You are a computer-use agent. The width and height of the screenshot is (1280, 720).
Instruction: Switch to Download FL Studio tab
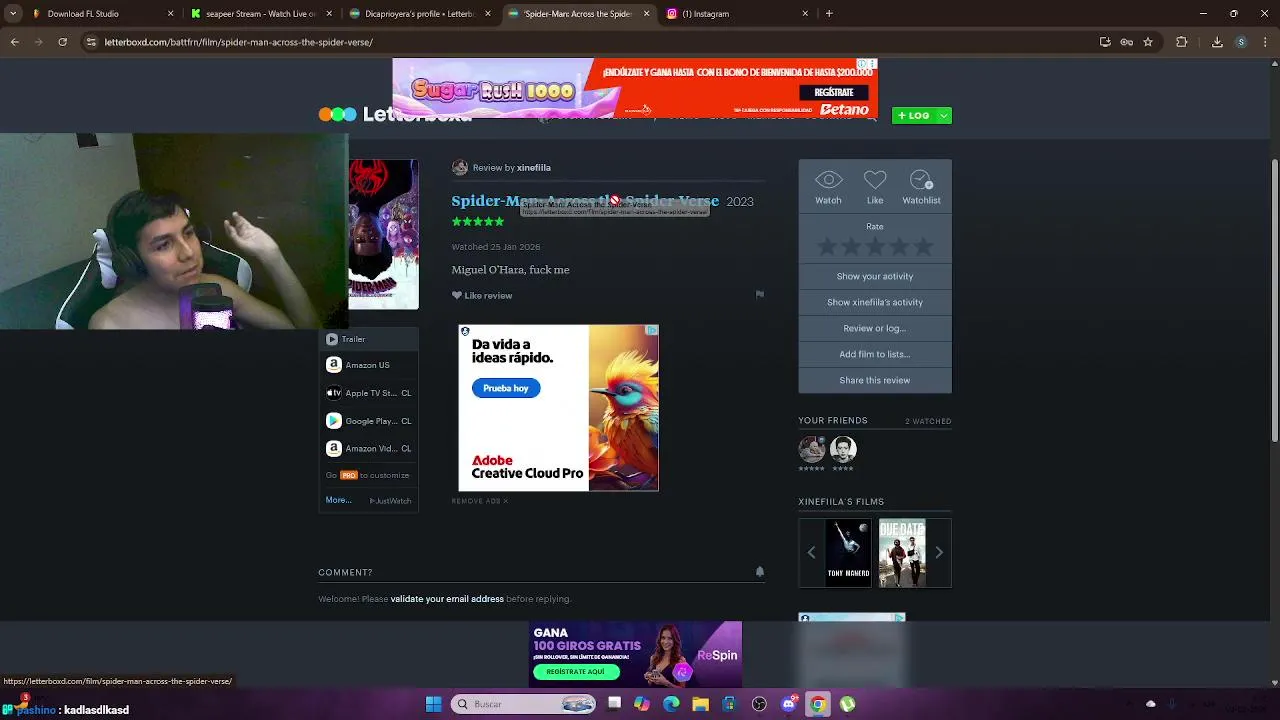pos(100,14)
